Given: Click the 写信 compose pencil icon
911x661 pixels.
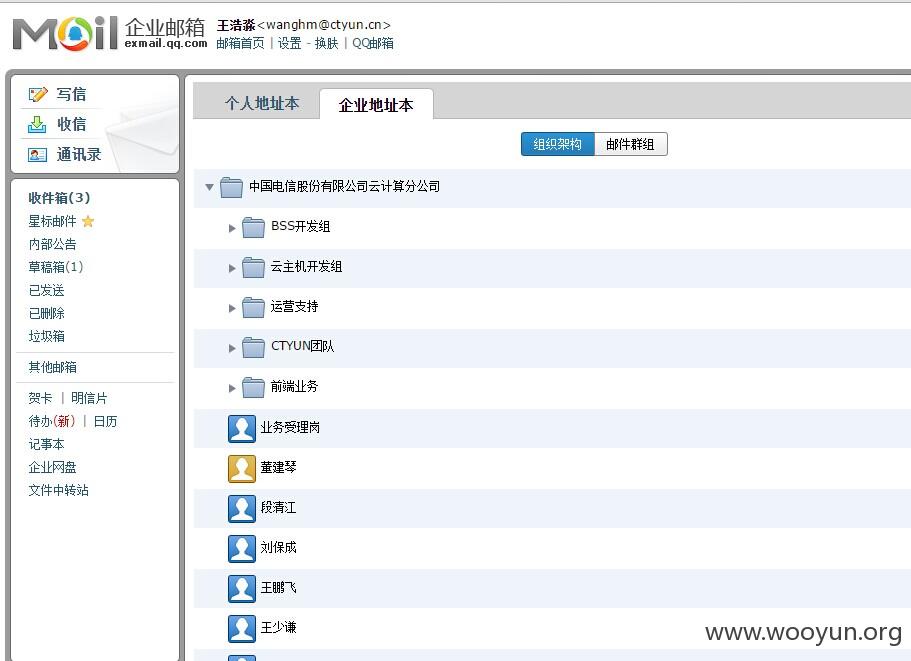Looking at the screenshot, I should tap(38, 94).
